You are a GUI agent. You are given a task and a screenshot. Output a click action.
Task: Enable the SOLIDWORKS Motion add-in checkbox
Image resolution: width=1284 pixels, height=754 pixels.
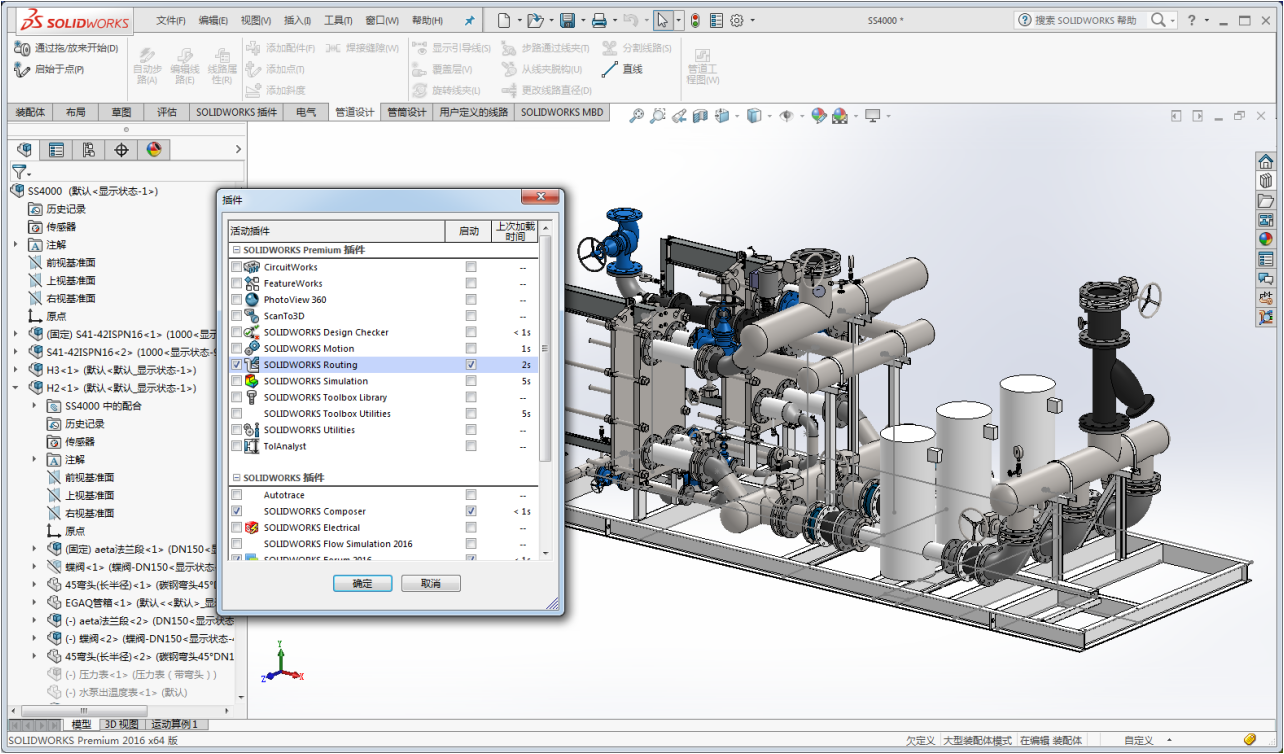tap(236, 348)
